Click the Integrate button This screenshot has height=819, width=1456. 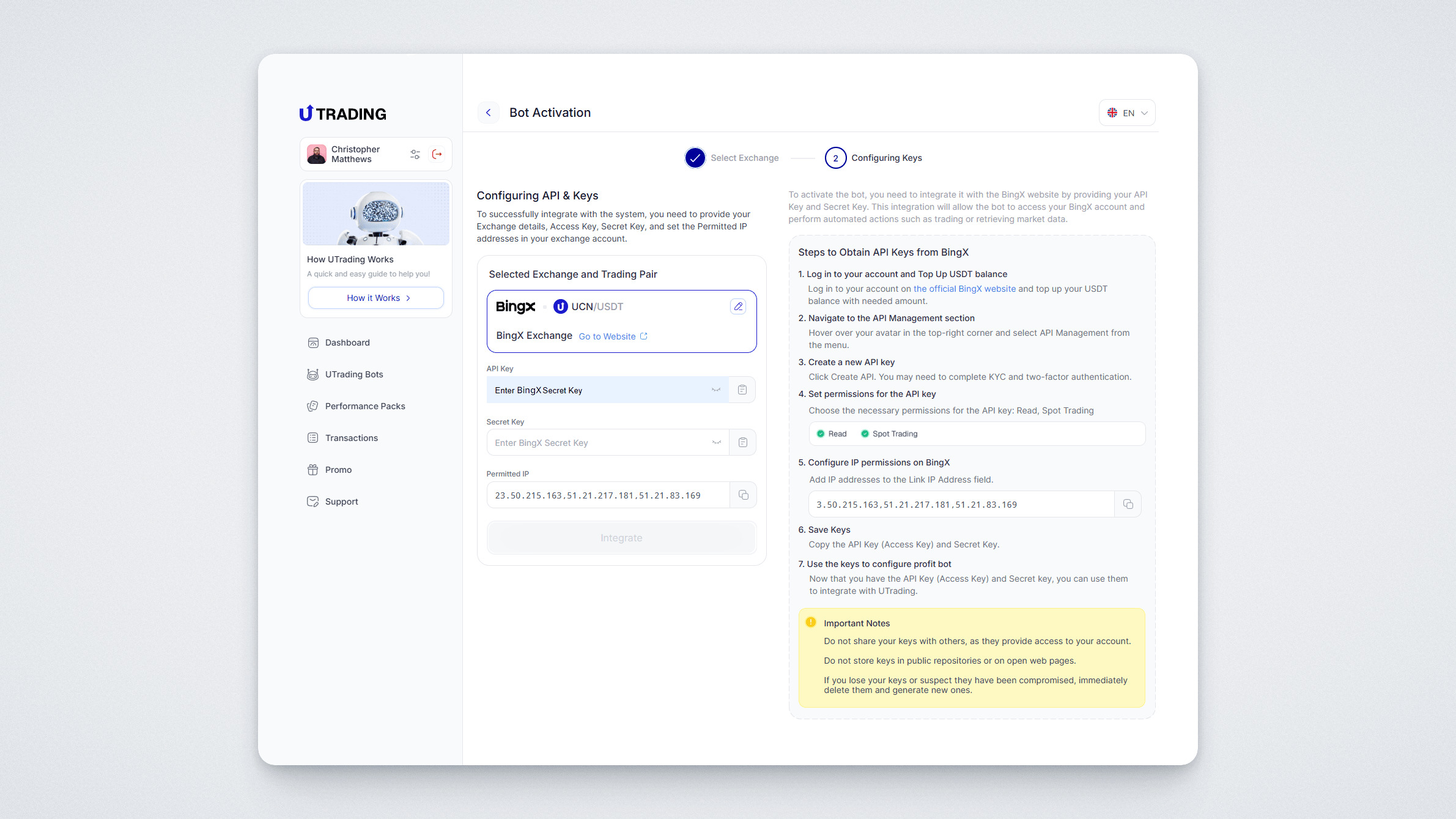[621, 538]
